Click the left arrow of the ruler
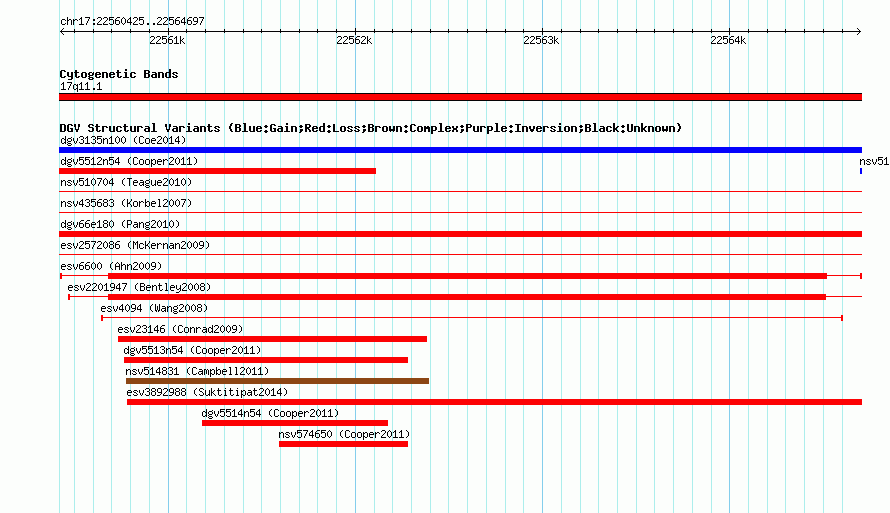Screen dimensions: 890x513 62,31
